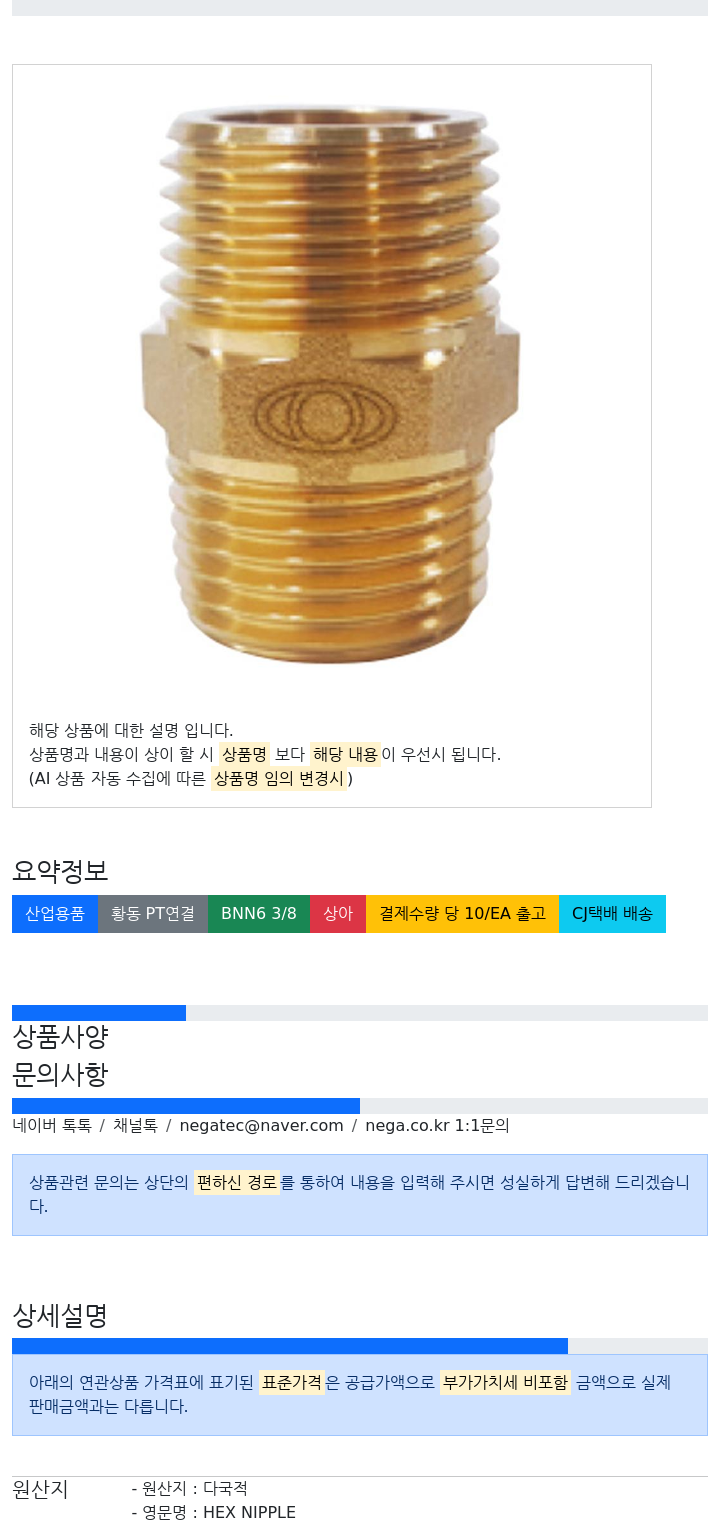The width and height of the screenshot is (720, 1525).
Task: Open the nega.co.kr 1:1문의 link
Action: (437, 1125)
